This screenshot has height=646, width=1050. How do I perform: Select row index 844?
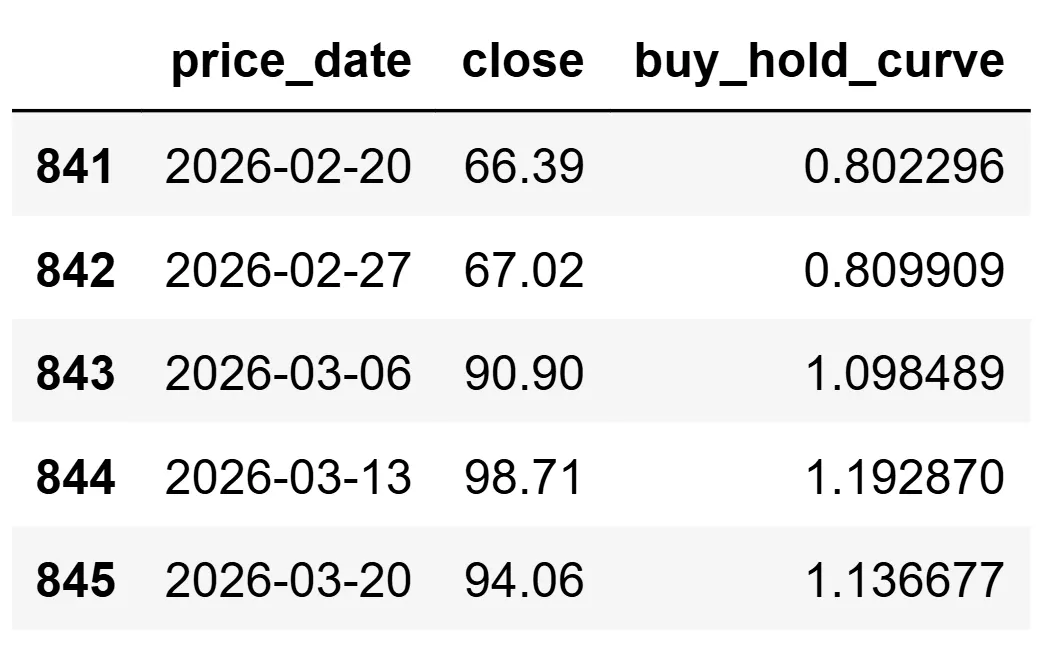pos(75,477)
